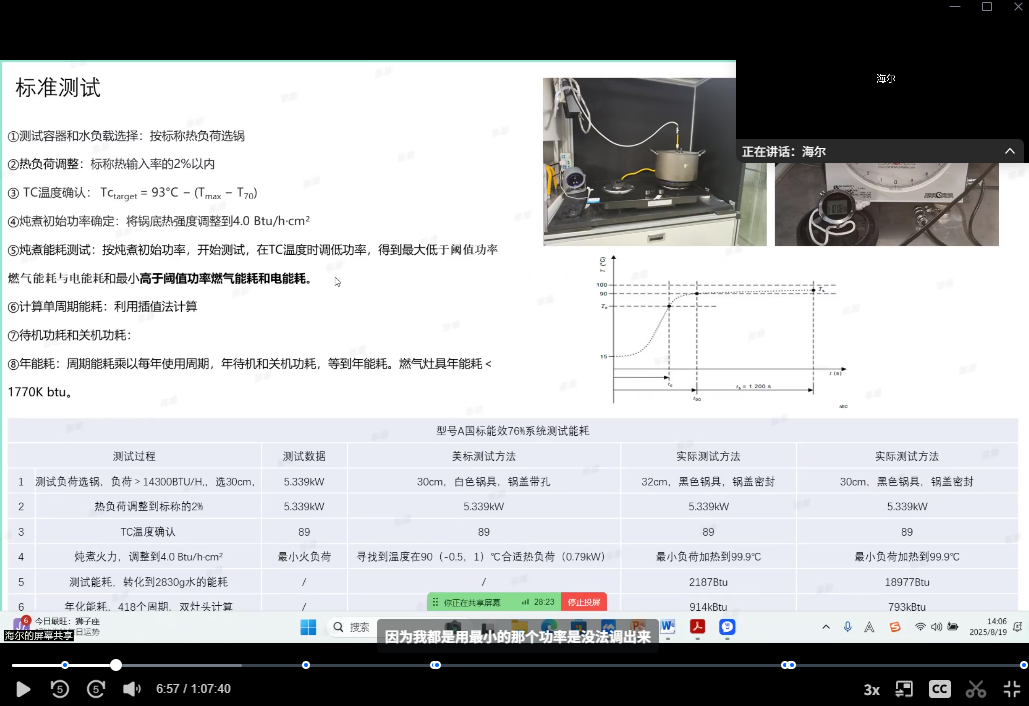Click the rewind 5 seconds icon
The image size is (1029, 706).
click(x=58, y=689)
